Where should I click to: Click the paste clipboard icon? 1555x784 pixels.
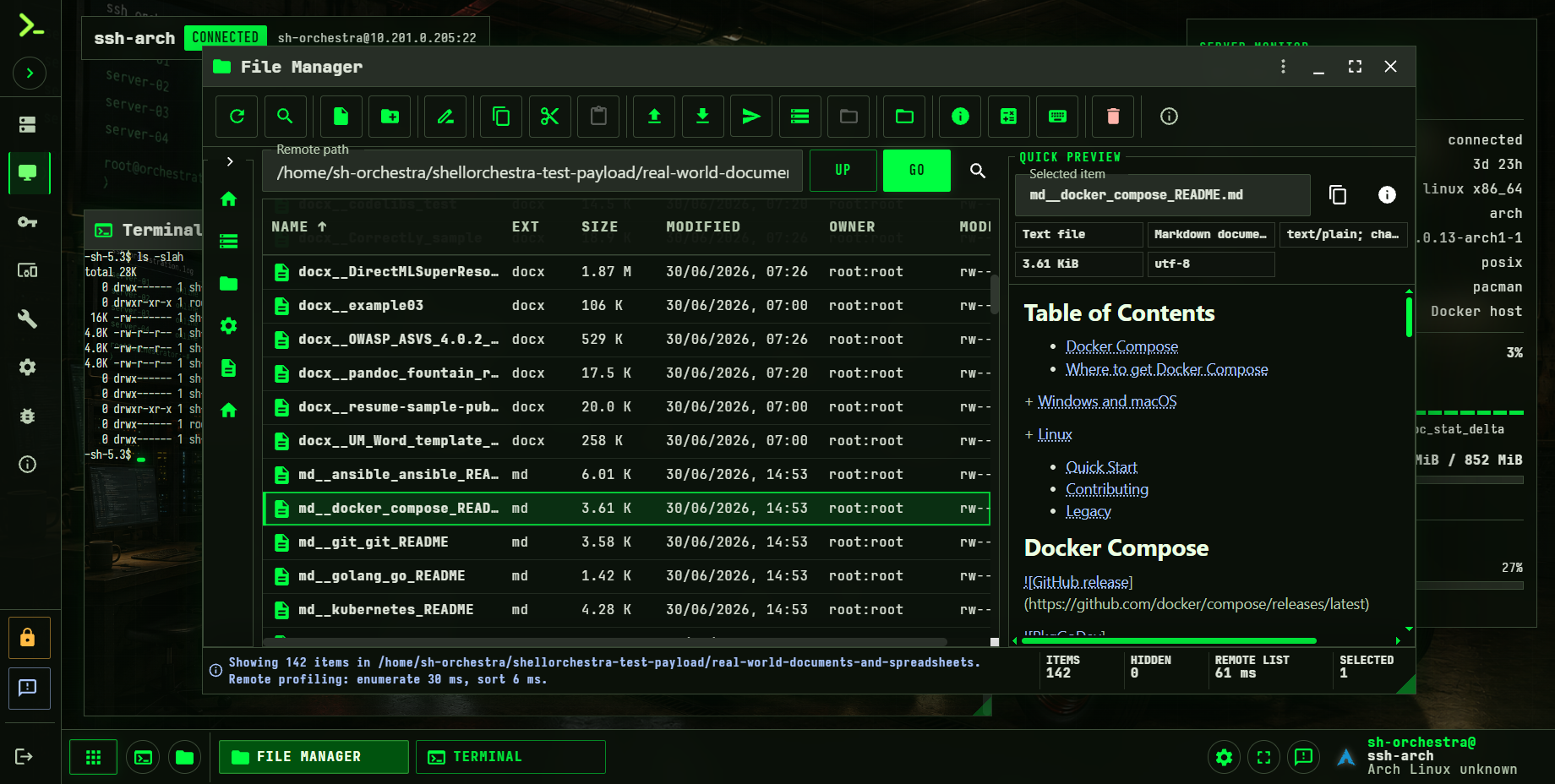point(598,117)
